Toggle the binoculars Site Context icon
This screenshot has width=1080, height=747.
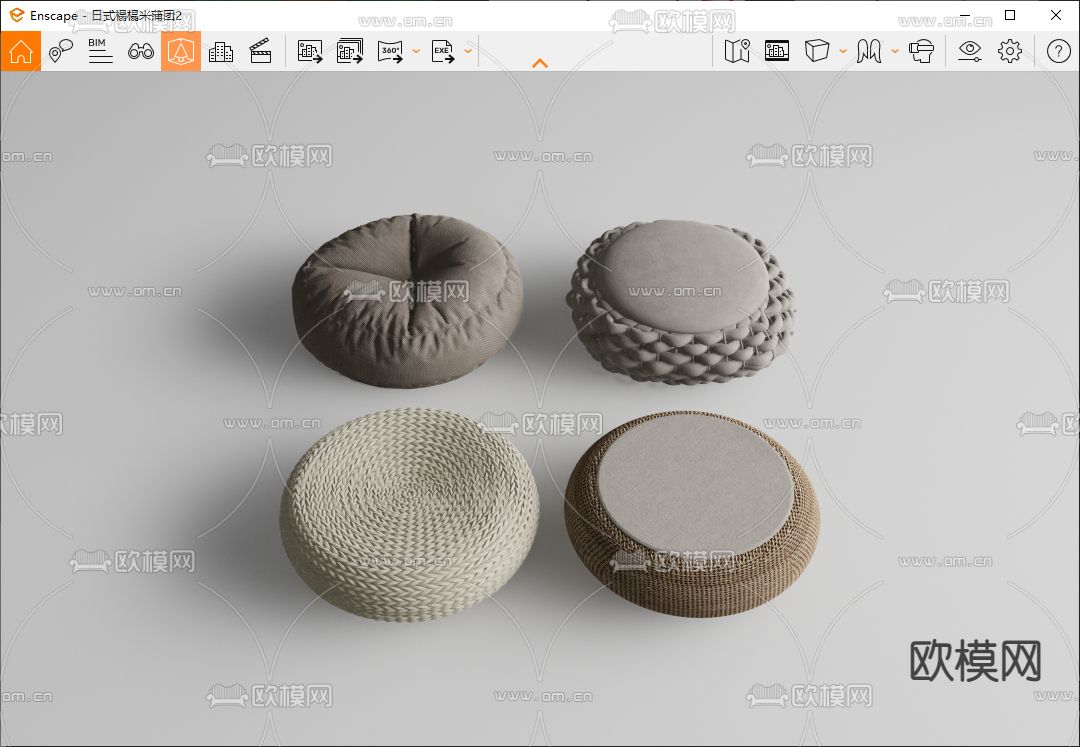(x=141, y=51)
